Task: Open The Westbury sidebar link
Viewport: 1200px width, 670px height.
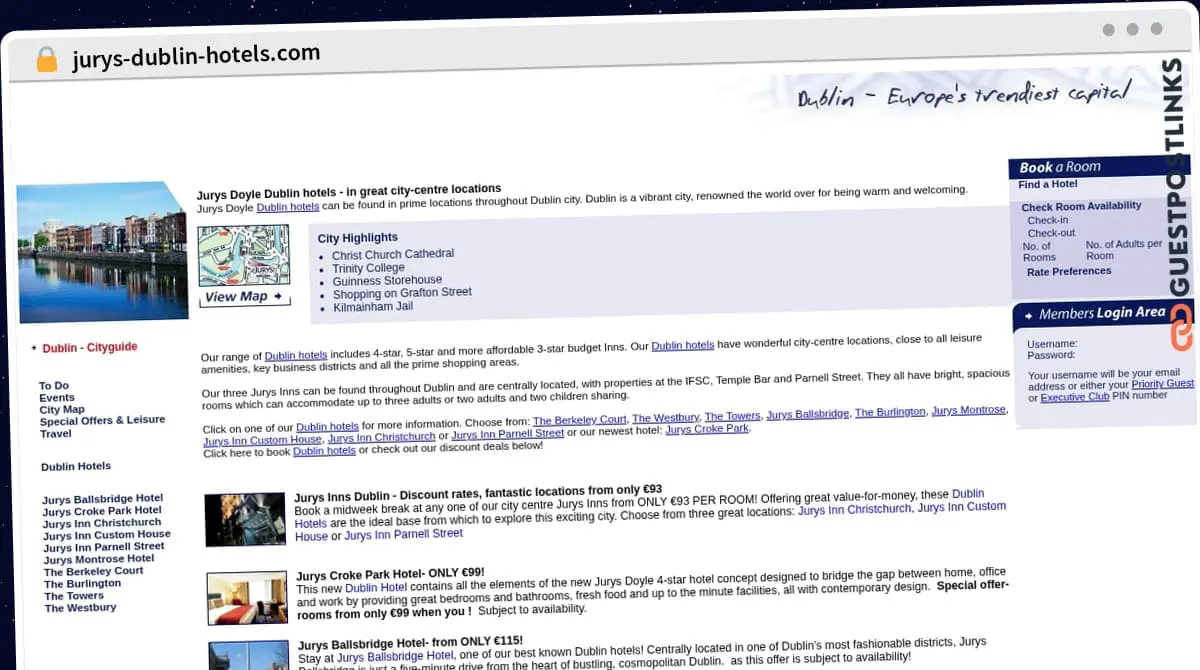Action: click(80, 607)
